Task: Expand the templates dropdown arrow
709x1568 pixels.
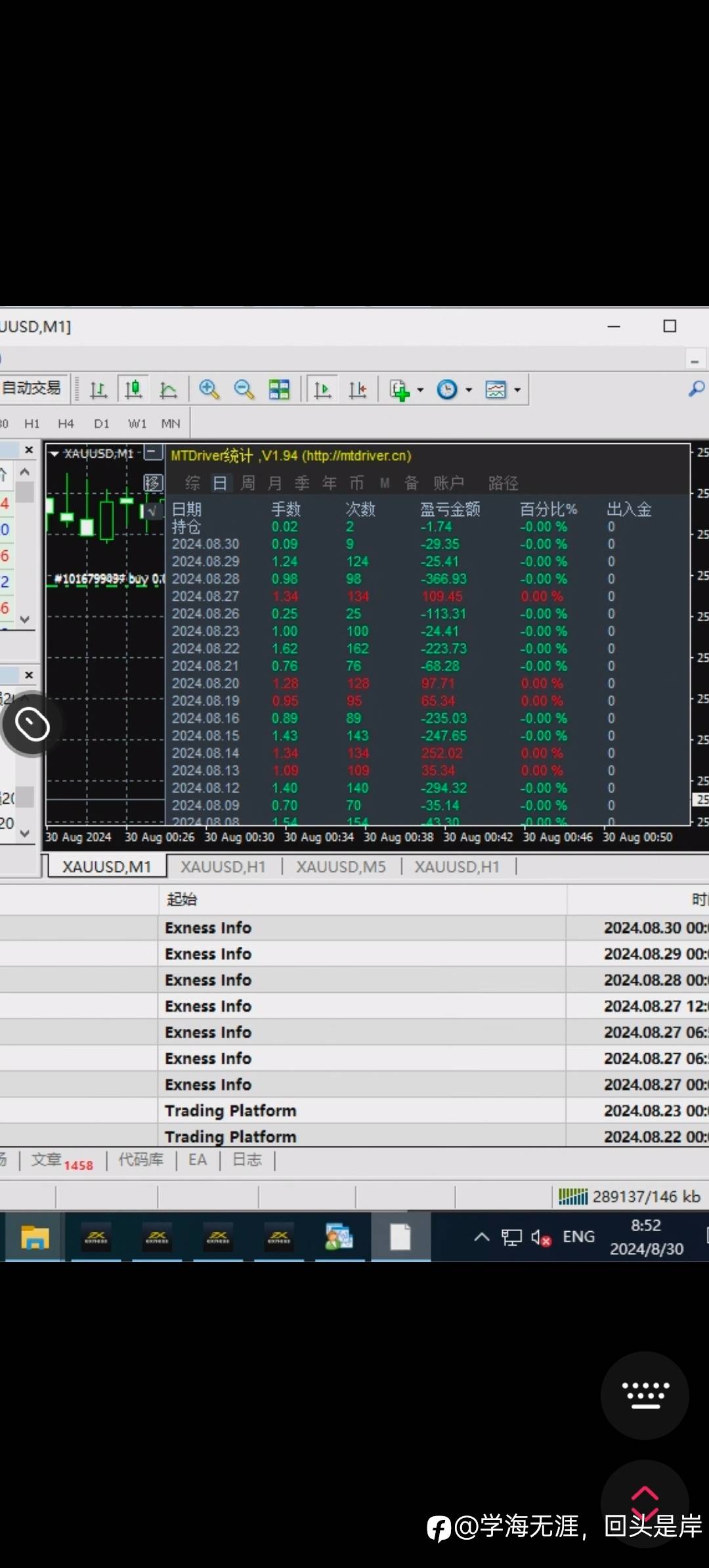Action: pos(517,390)
